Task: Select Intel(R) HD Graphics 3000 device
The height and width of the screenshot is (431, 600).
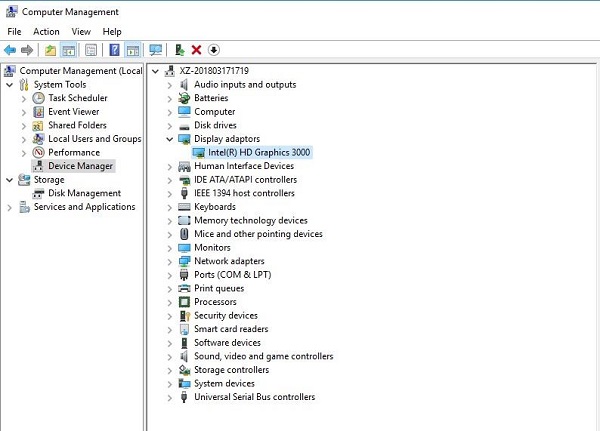Action: coord(257,153)
